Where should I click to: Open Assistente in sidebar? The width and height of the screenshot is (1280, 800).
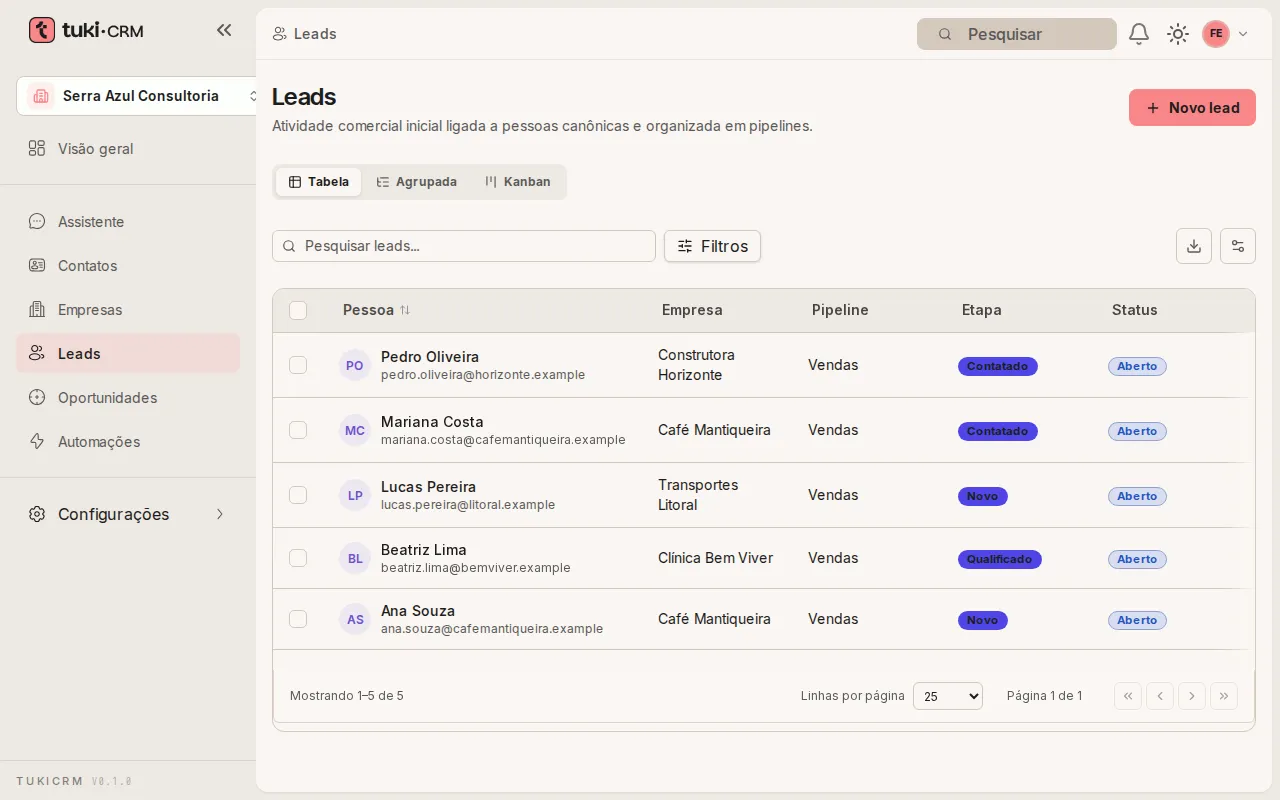[128, 222]
